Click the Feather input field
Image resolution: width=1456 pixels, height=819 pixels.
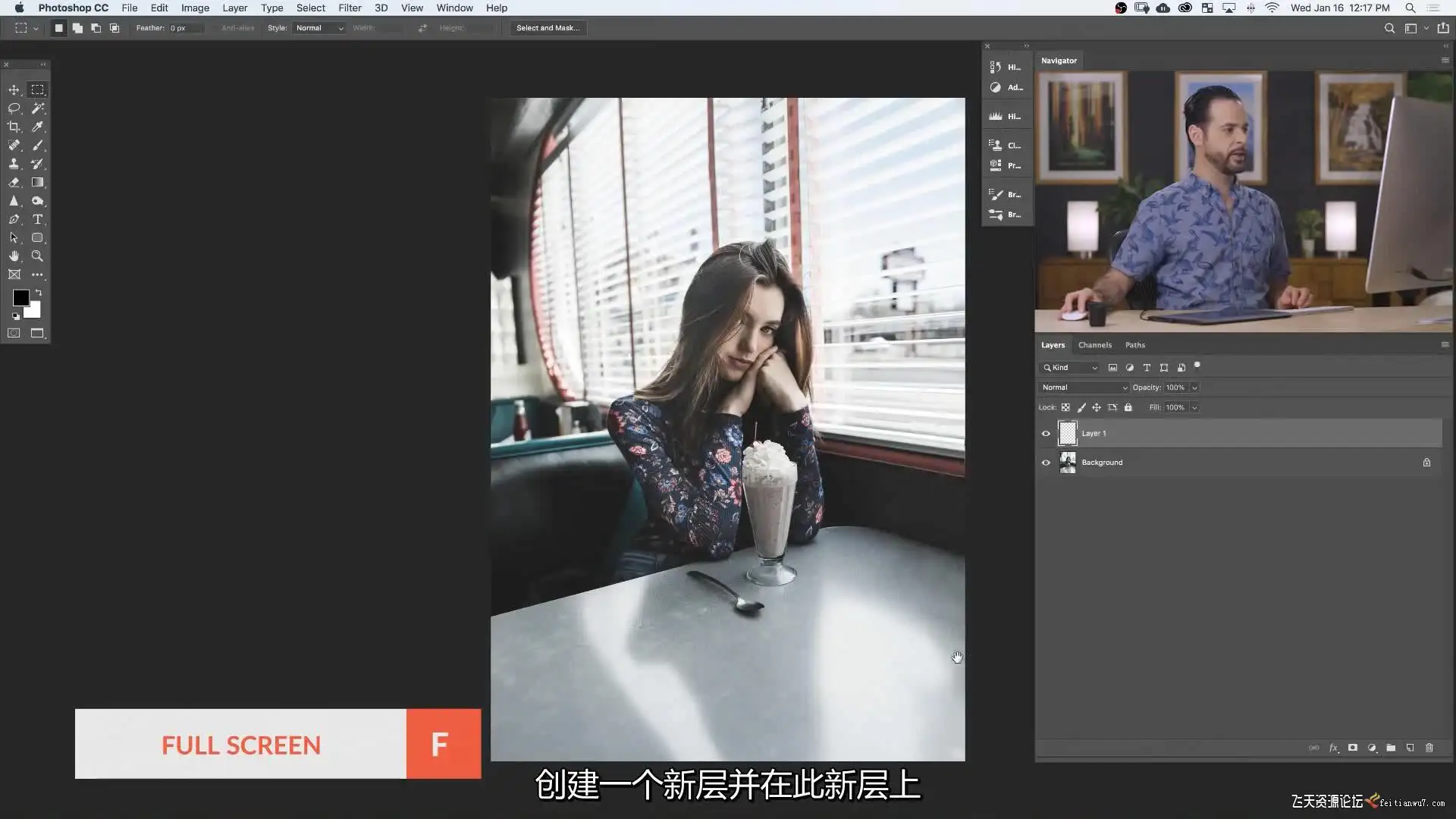tap(186, 28)
